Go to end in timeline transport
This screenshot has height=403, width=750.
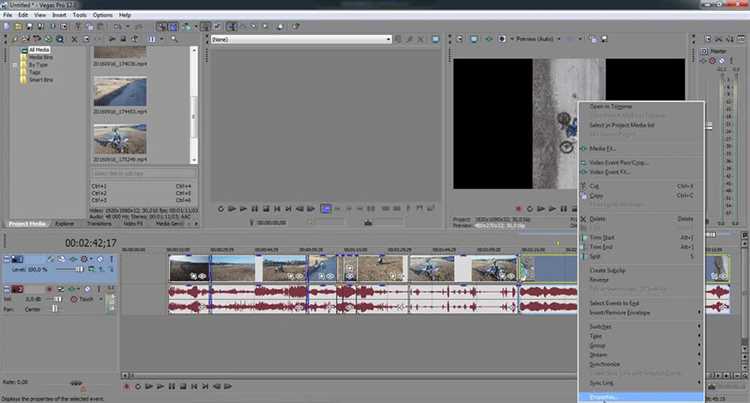205,386
